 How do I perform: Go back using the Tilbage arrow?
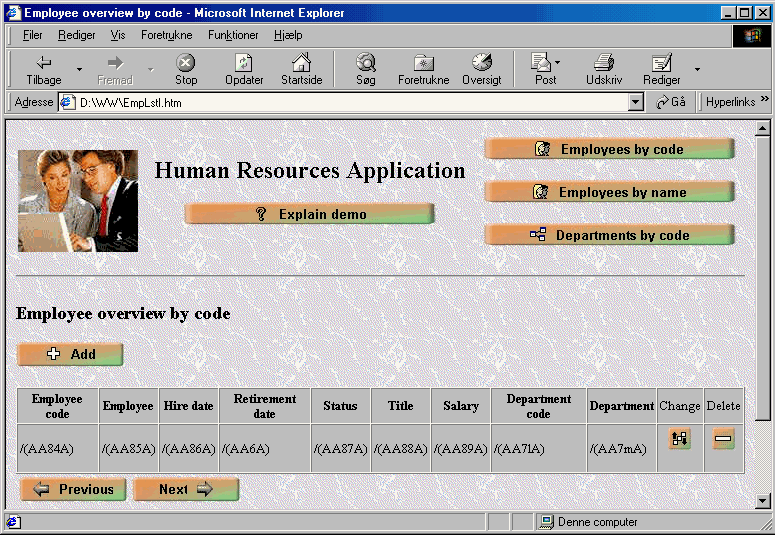[43, 69]
